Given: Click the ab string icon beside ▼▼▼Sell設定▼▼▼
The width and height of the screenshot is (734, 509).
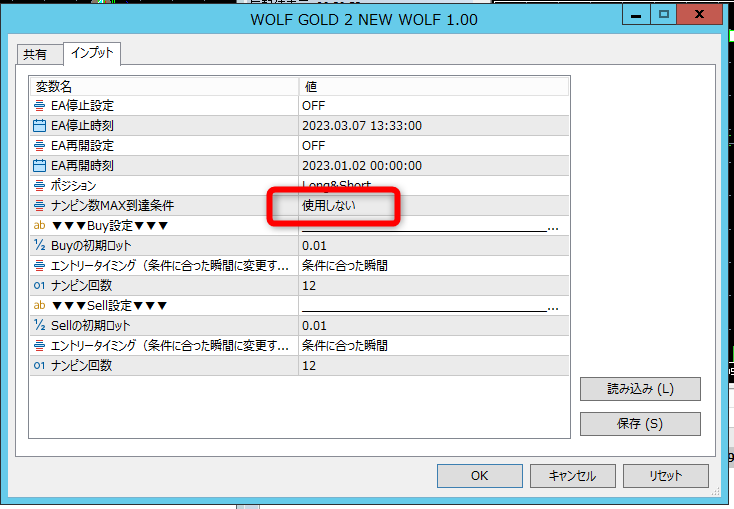Looking at the screenshot, I should point(40,305).
